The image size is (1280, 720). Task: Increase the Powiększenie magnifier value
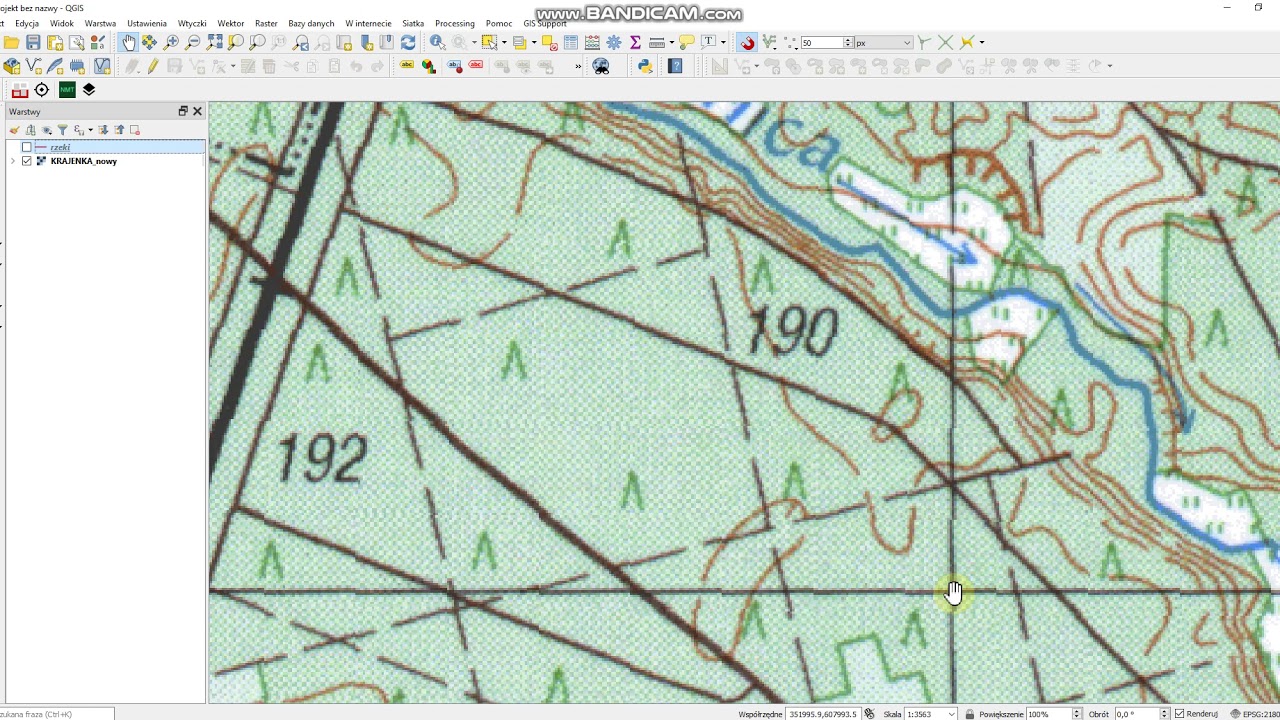[1076, 711]
